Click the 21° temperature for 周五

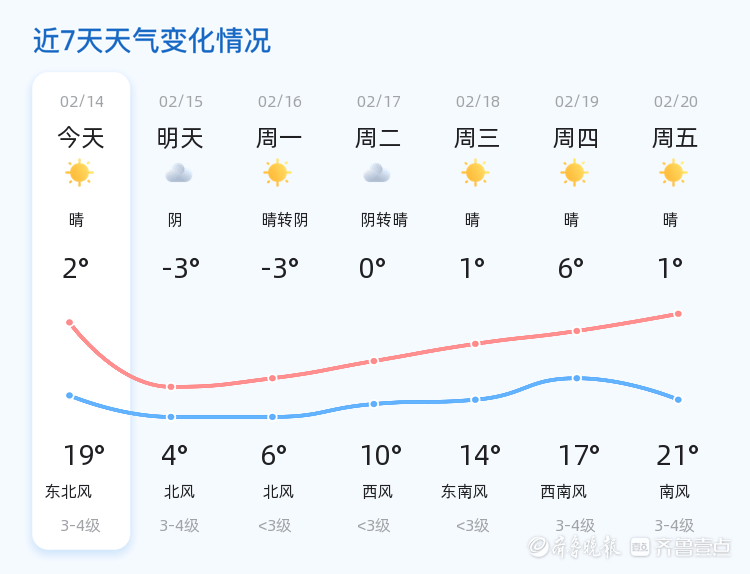(677, 456)
